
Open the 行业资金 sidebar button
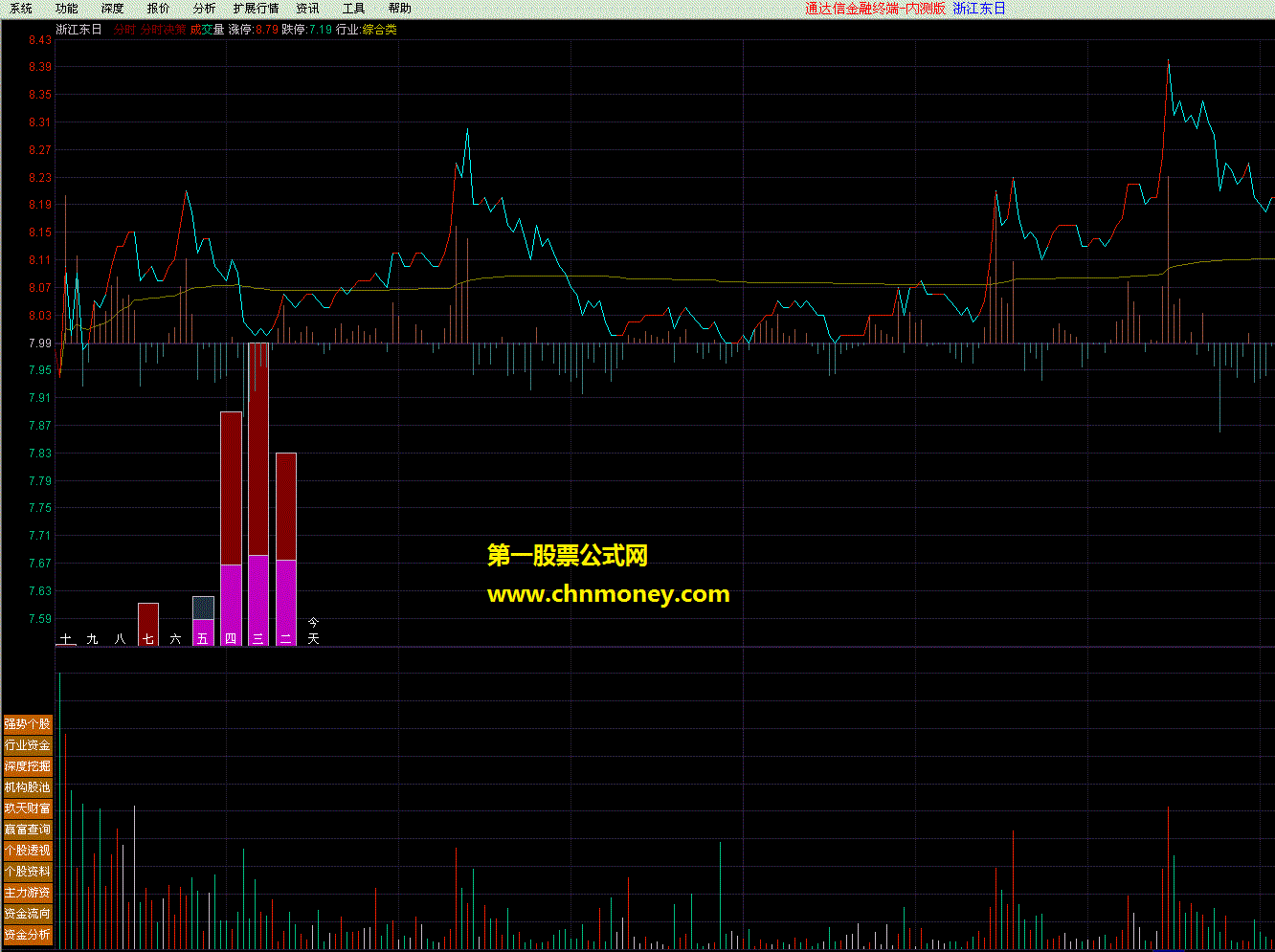coord(28,745)
